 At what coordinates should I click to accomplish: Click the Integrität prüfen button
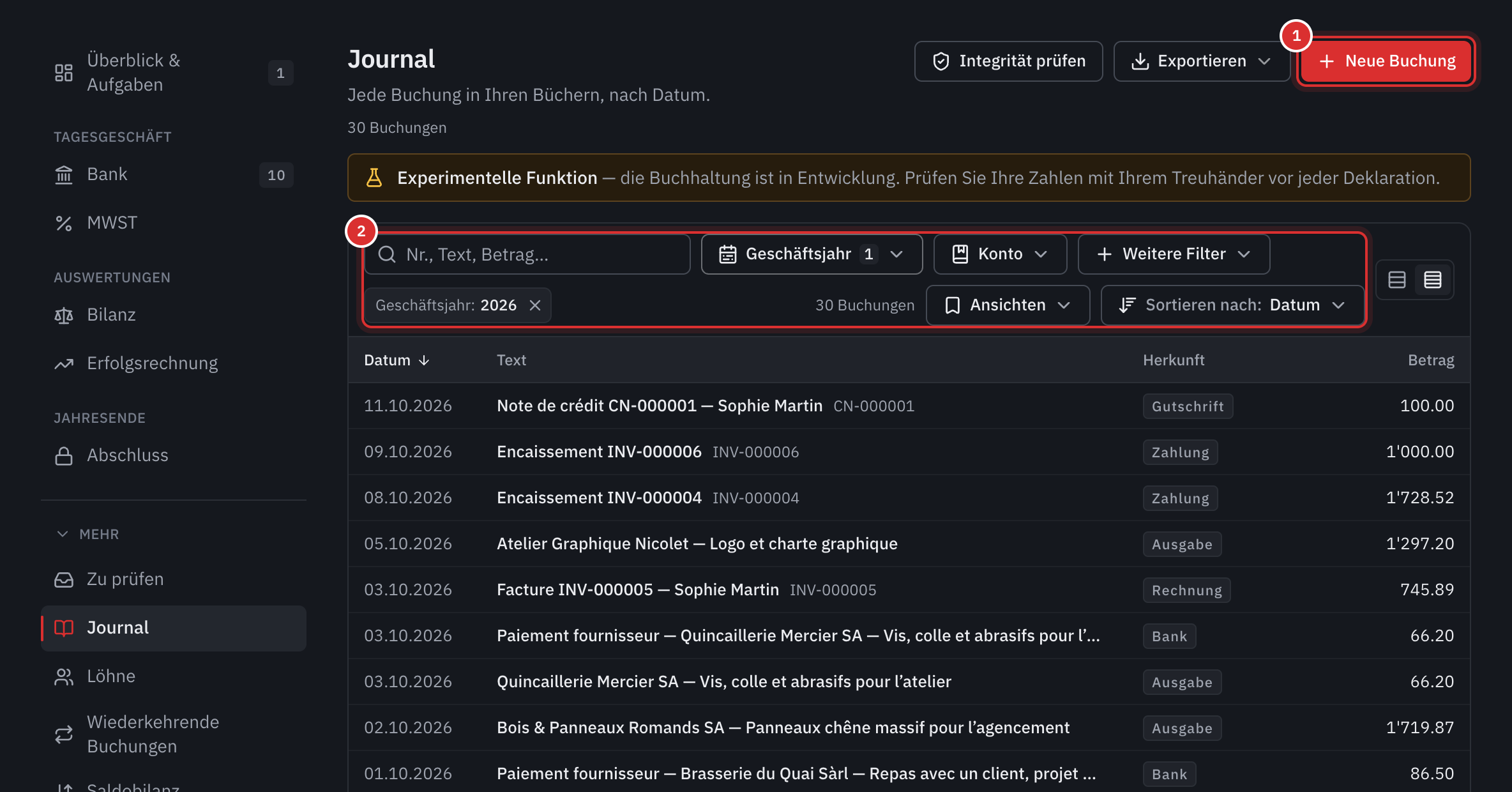1008,61
